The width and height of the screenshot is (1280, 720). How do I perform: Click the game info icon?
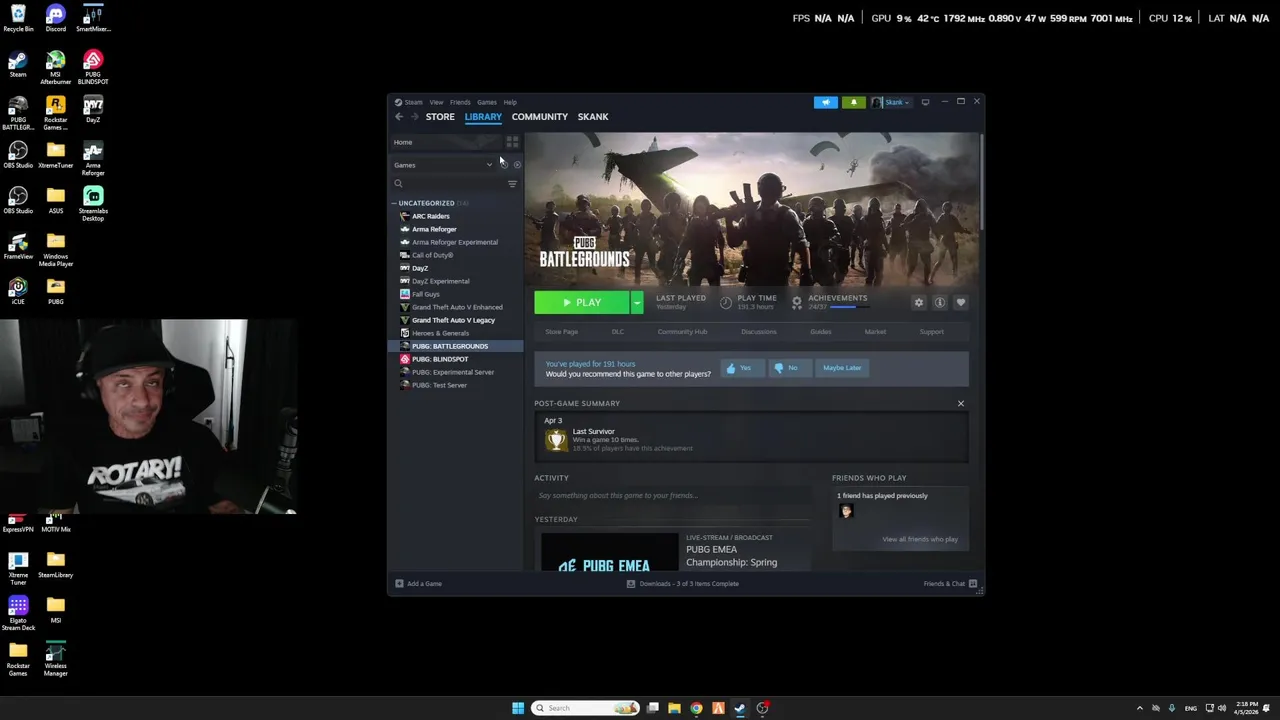pyautogui.click(x=940, y=302)
